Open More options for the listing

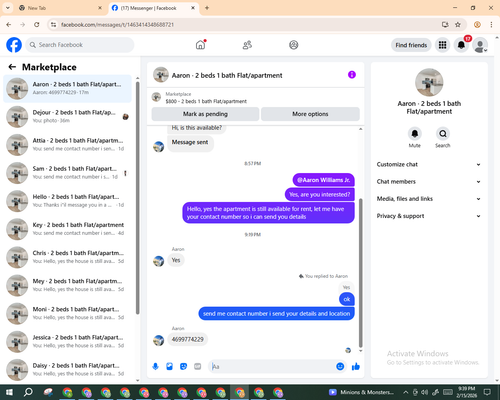pos(310,114)
